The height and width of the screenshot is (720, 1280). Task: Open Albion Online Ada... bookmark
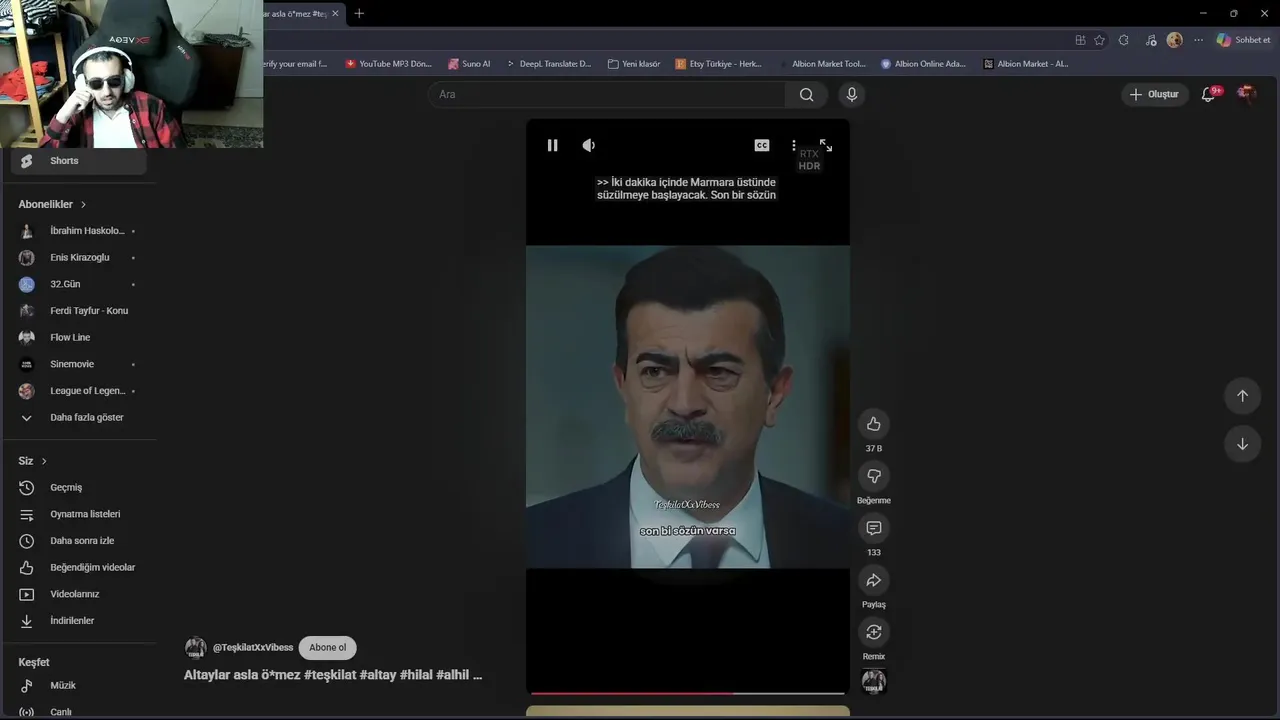click(924, 64)
